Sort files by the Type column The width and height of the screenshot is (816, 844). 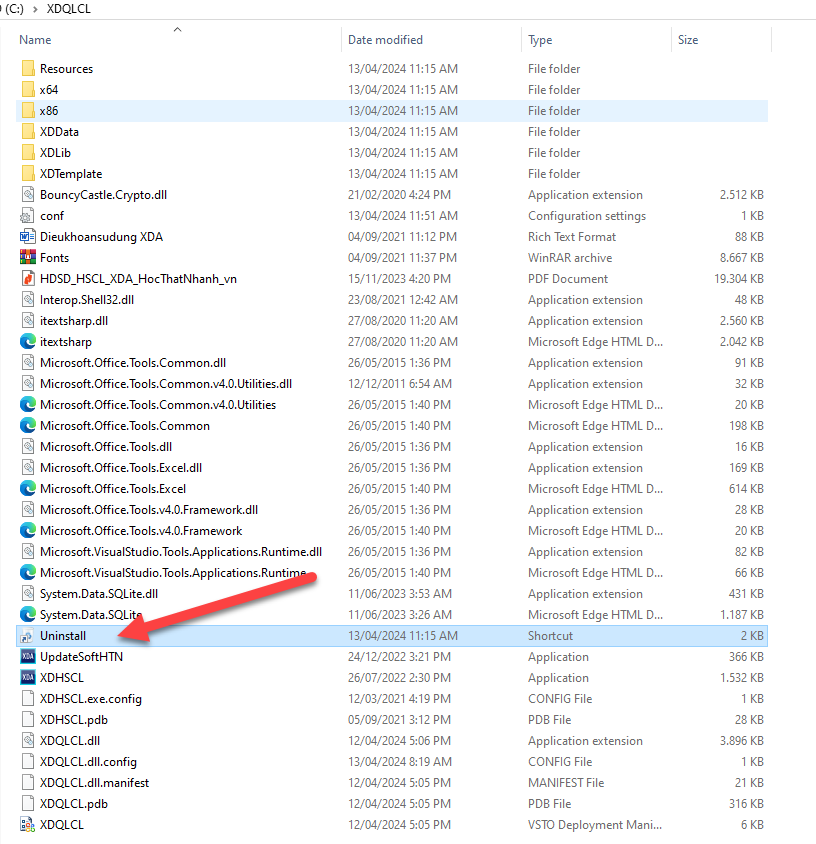[x=540, y=40]
